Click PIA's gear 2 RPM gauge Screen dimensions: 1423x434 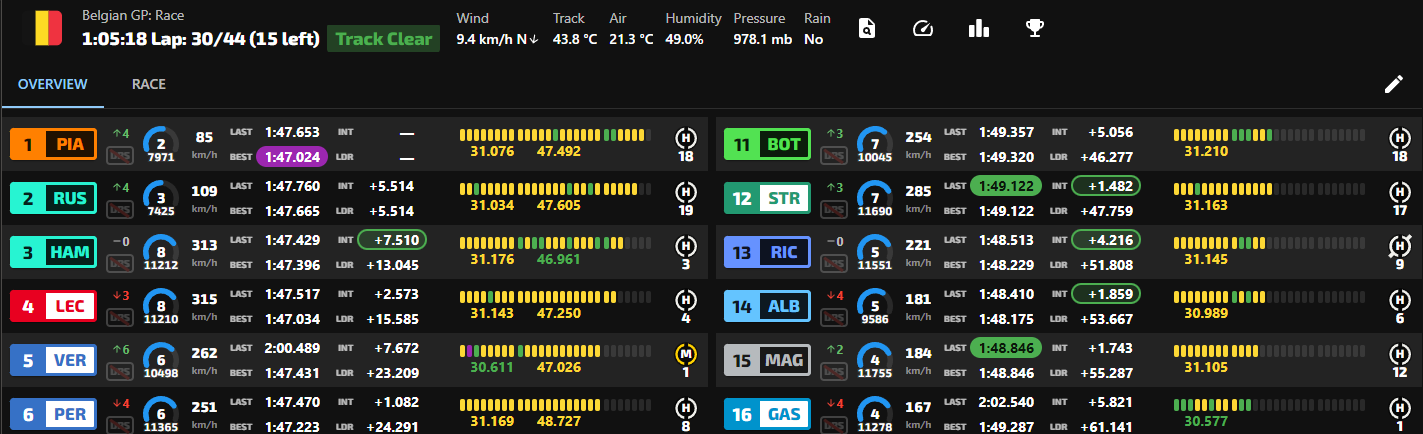[x=160, y=145]
